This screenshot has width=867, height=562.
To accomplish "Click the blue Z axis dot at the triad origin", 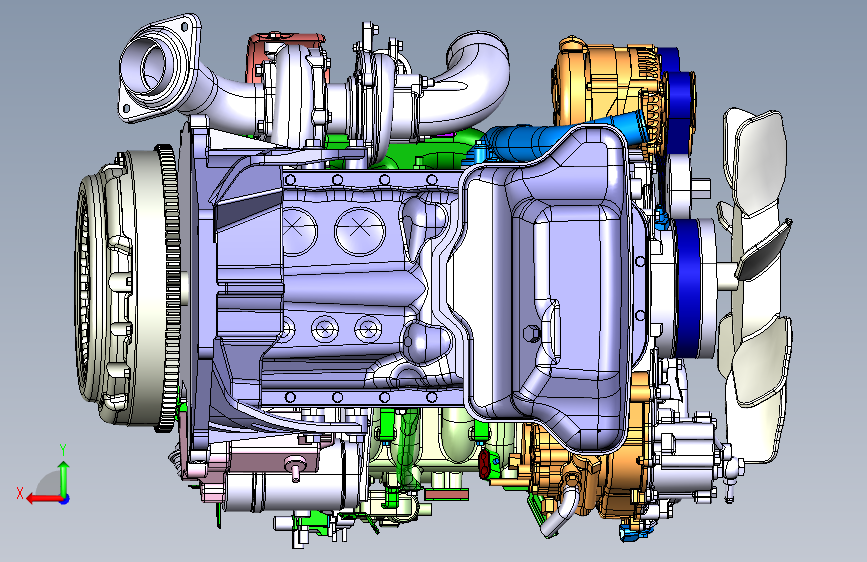I will click(x=65, y=499).
